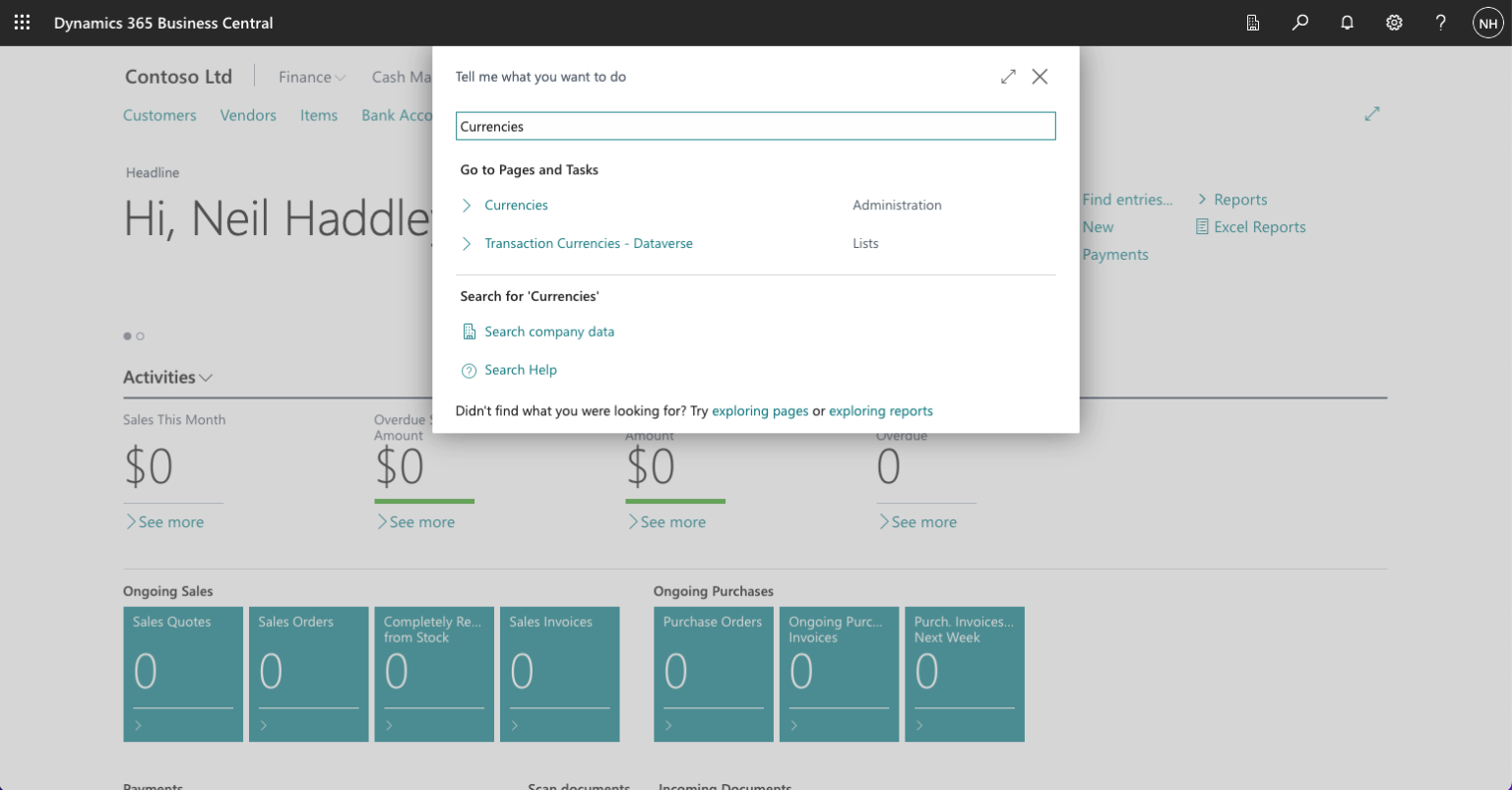Open the Customers navigation item
Viewport: 1512px width, 790px height.
[159, 115]
